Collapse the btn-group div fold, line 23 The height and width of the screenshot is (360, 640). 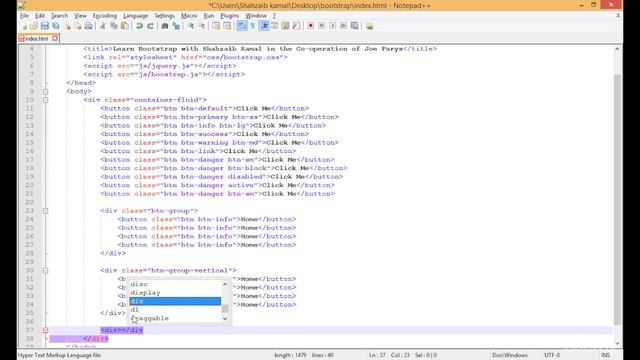coord(45,211)
